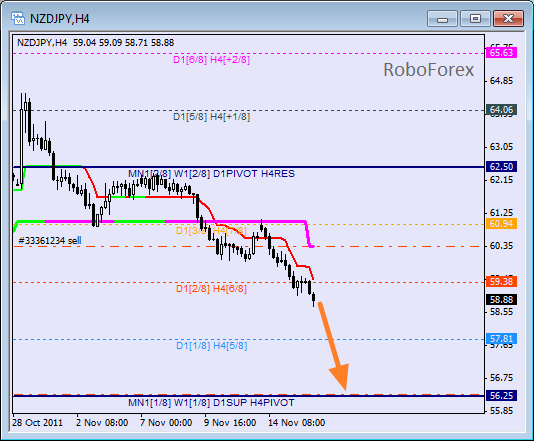Viewport: 534px width, 441px height.
Task: Click the 14 Nov 08:00 time axis marker
Action: pos(296,423)
